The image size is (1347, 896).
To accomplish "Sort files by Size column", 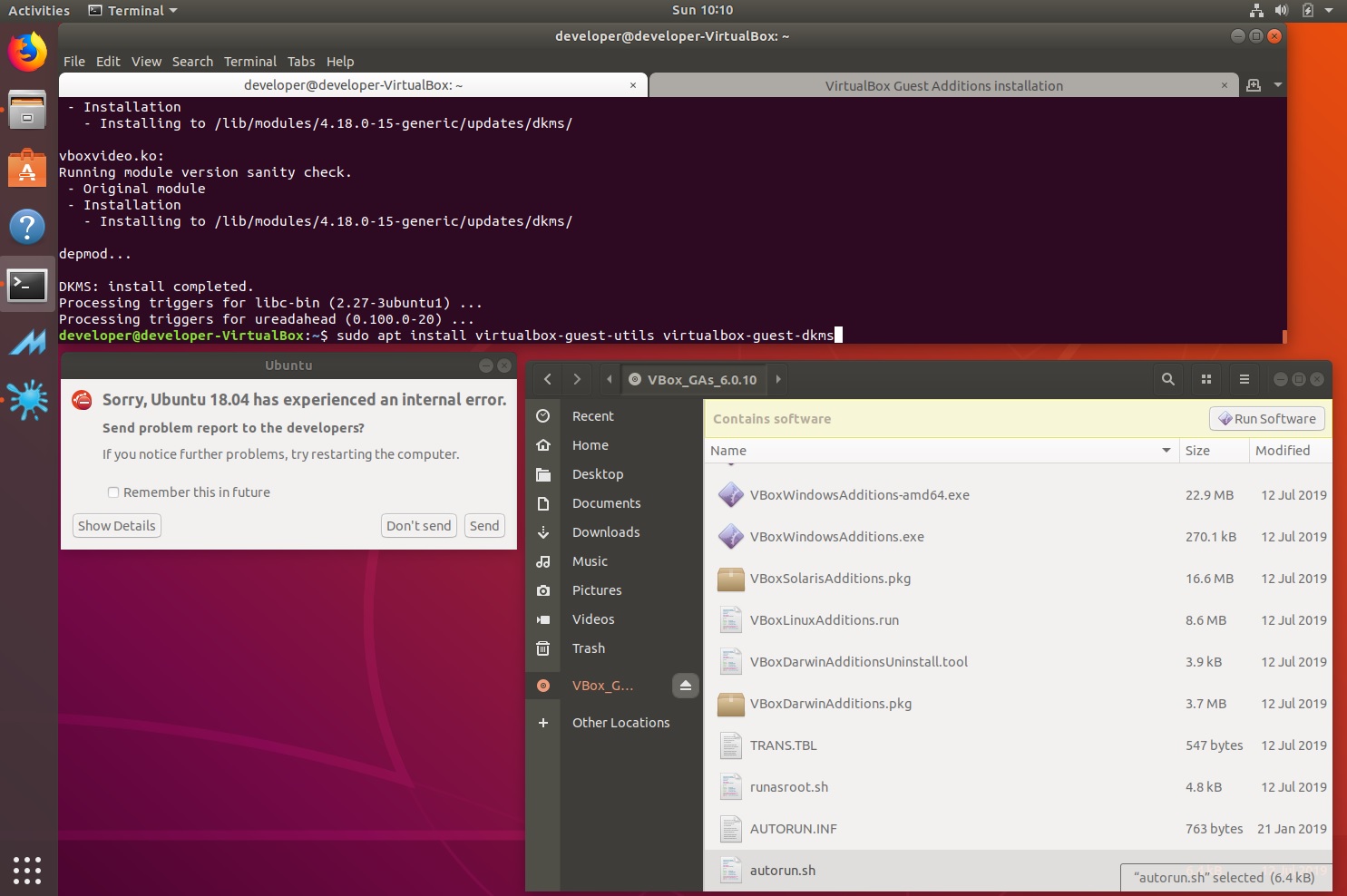I will [x=1214, y=451].
